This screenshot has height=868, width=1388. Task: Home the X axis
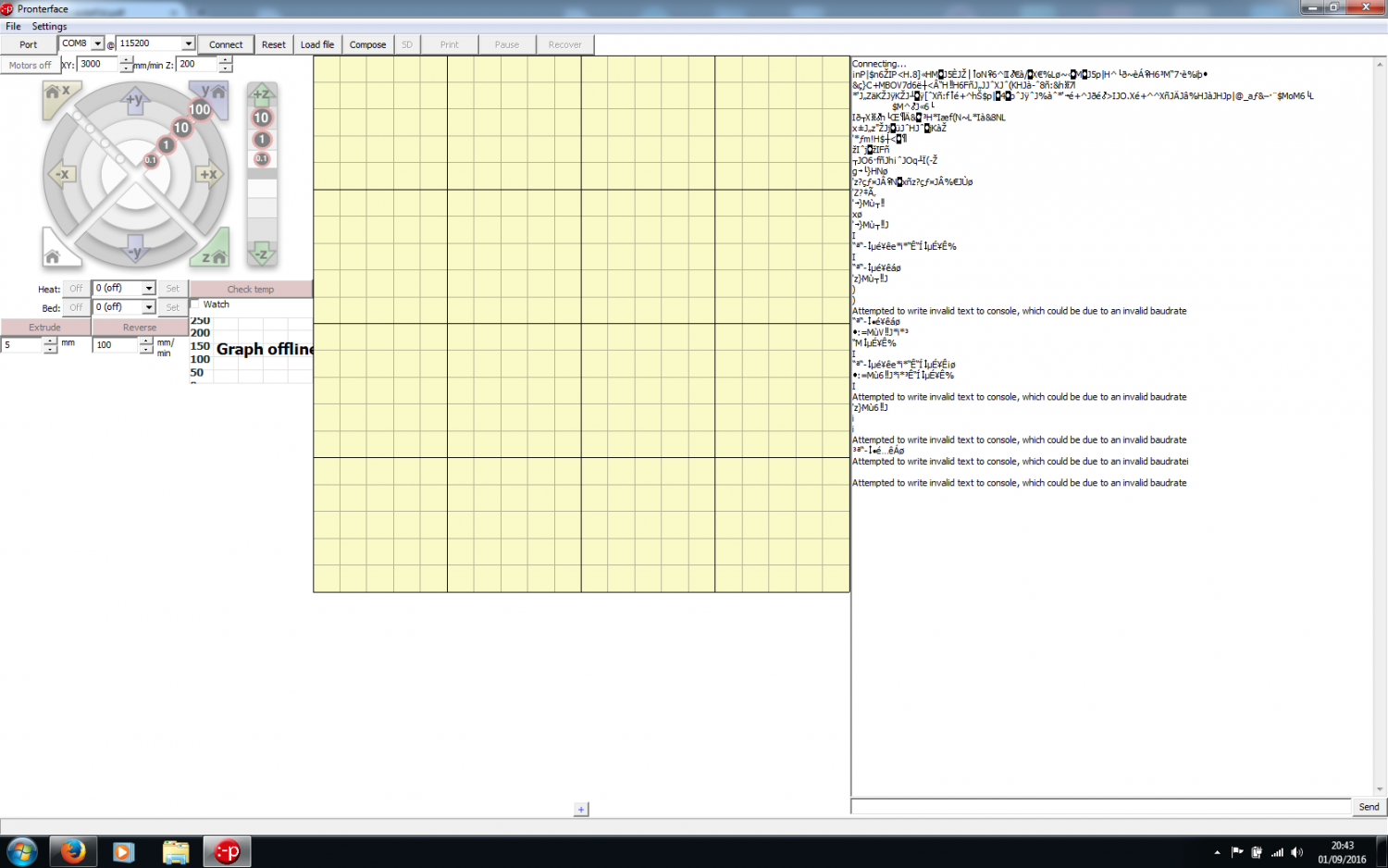pyautogui.click(x=56, y=94)
